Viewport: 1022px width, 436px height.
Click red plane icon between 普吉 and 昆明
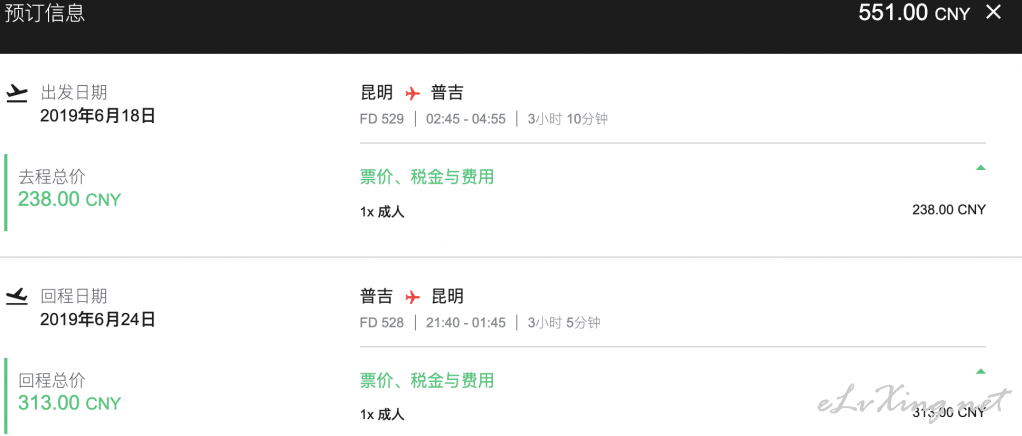(412, 297)
